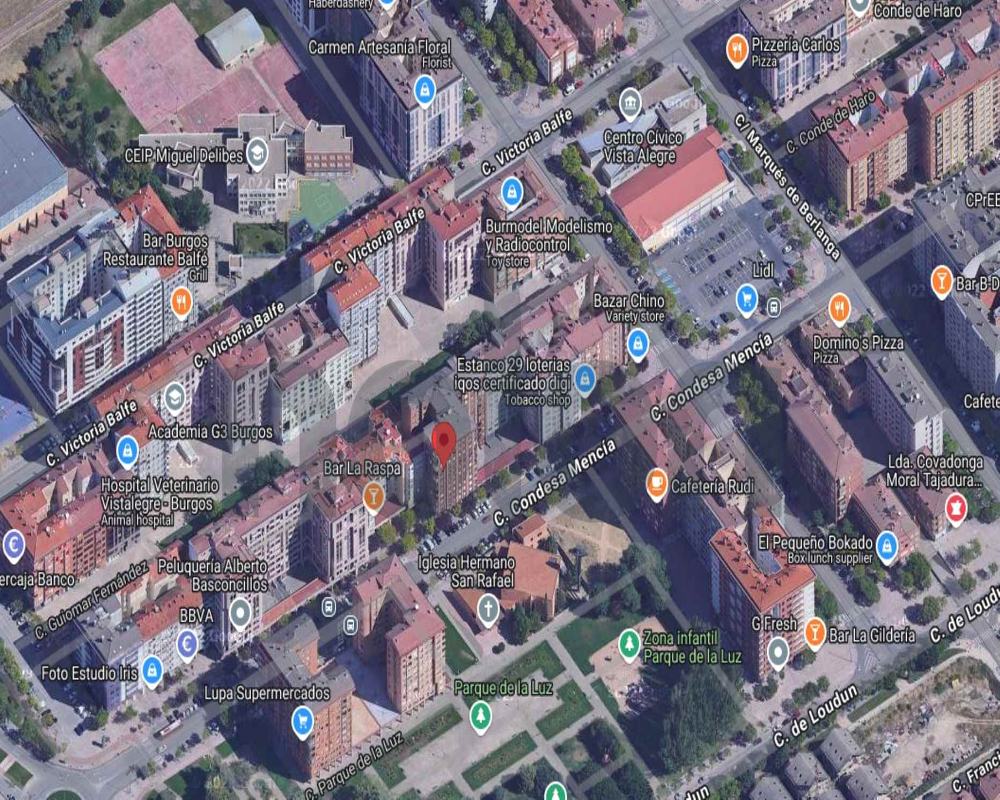The width and height of the screenshot is (1000, 800).
Task: Select the Cafetería Rudi coffee pin
Action: [x=656, y=484]
